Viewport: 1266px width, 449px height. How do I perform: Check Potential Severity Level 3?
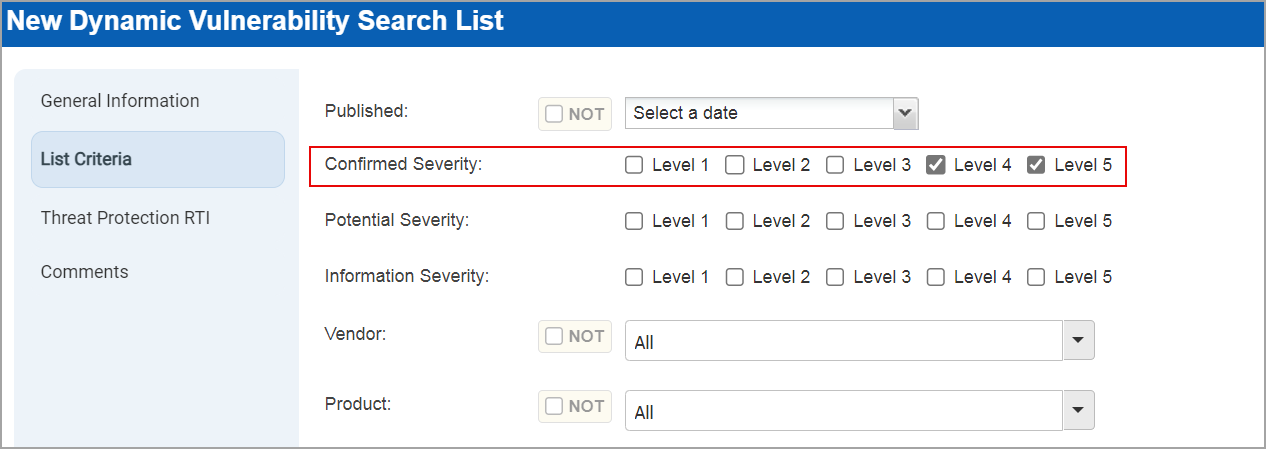[x=835, y=222]
